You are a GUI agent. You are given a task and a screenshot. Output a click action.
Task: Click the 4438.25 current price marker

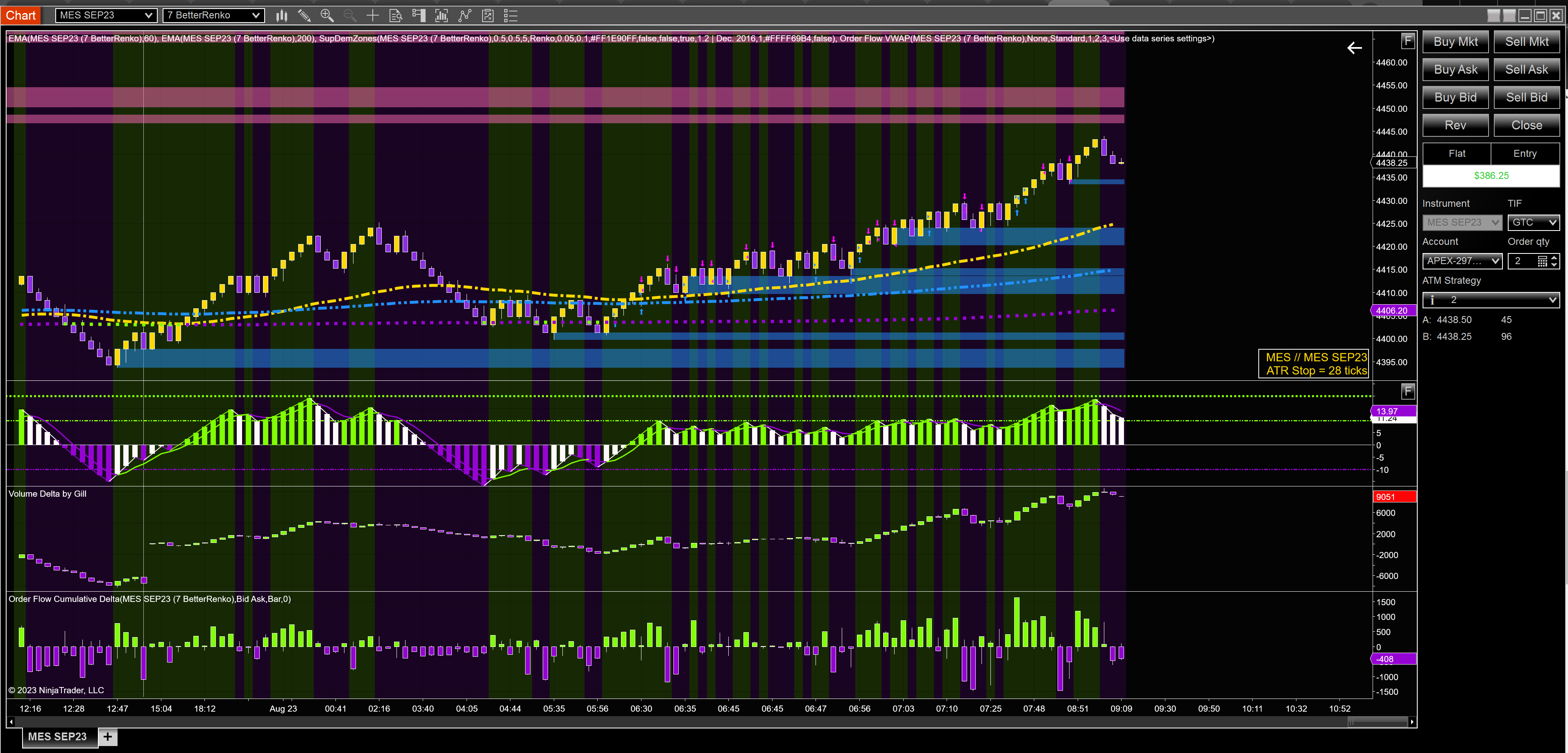coord(1393,163)
